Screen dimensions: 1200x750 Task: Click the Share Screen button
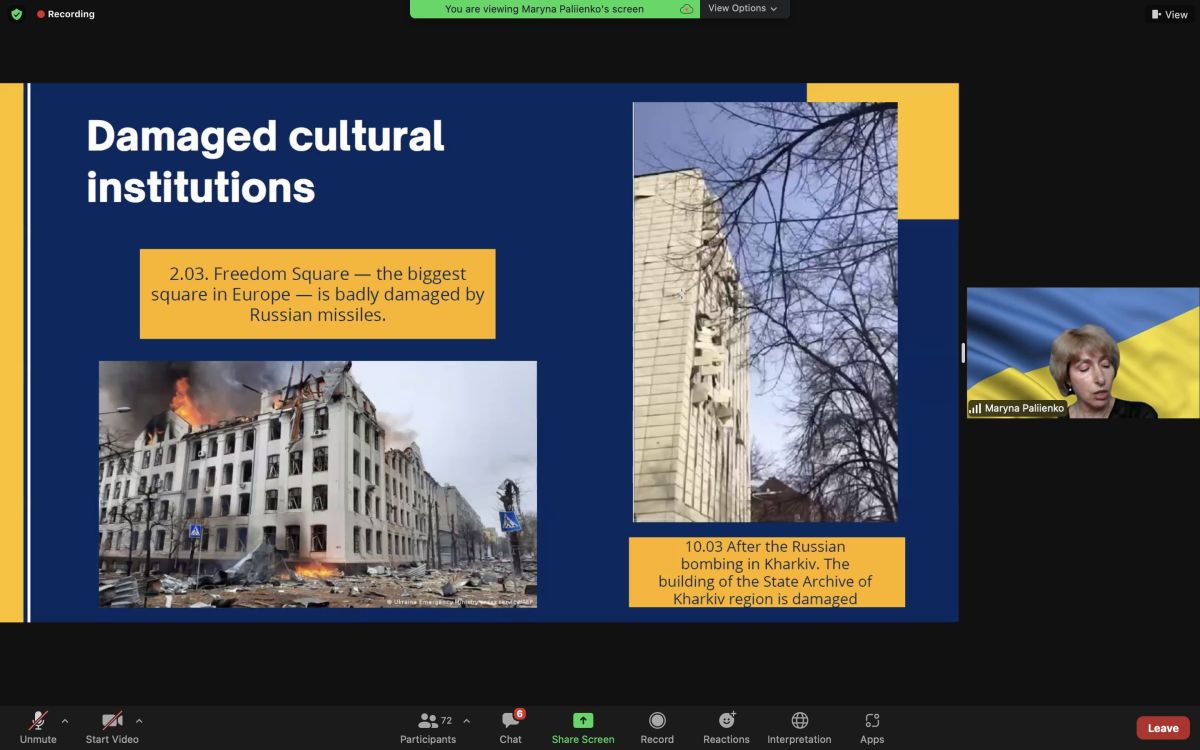click(583, 727)
